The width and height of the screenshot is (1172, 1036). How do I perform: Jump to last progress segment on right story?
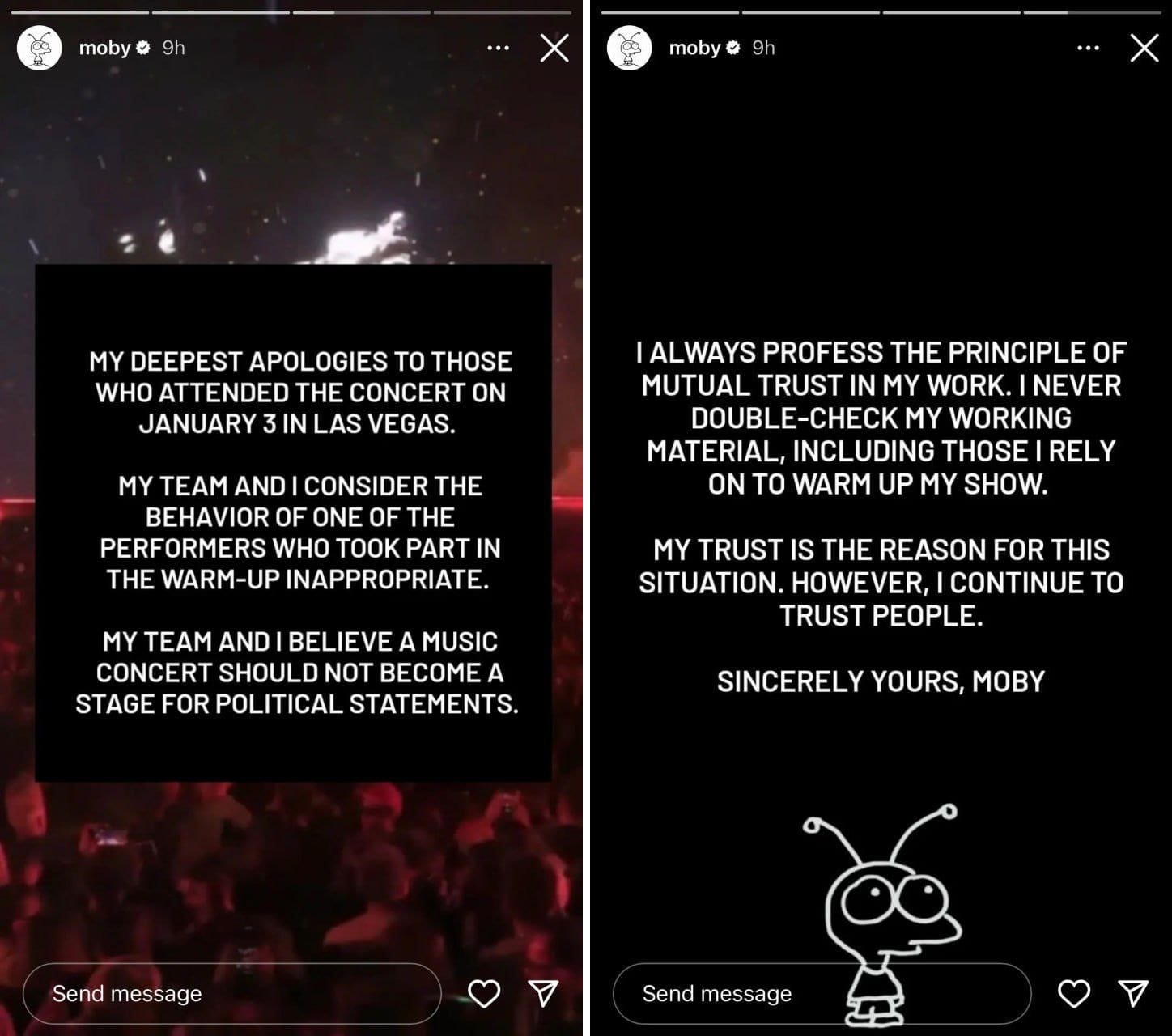1092,12
